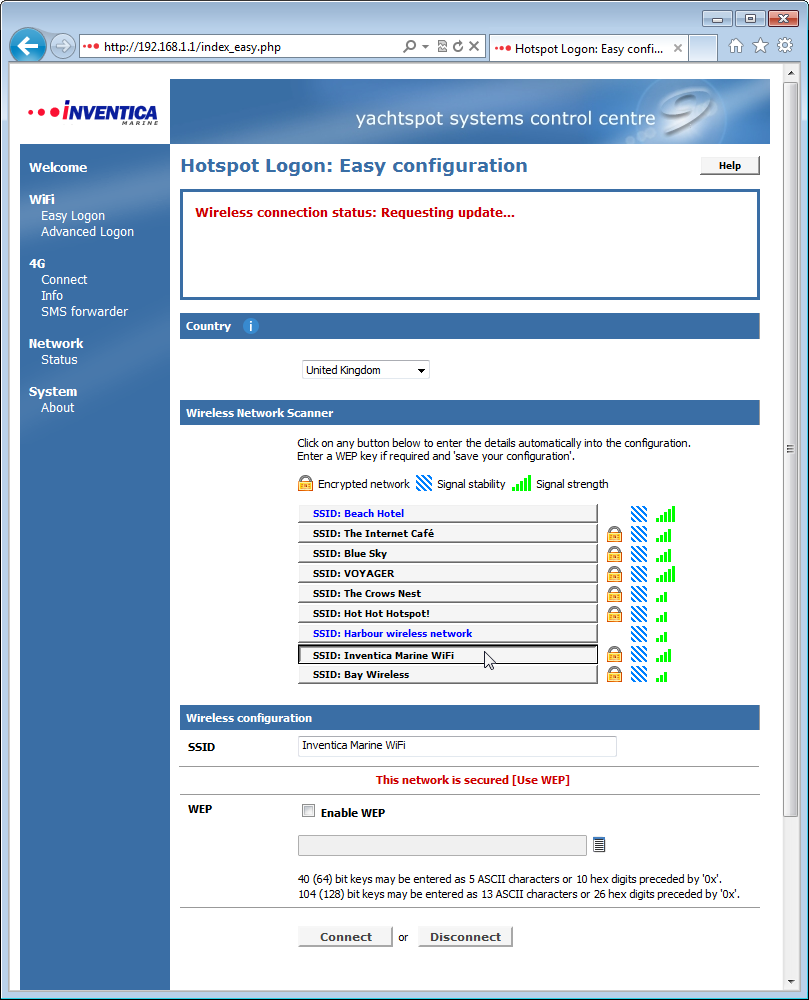Viewport: 809px width, 1000px height.
Task: Click the browser Forward arrow button
Action: coord(62,47)
